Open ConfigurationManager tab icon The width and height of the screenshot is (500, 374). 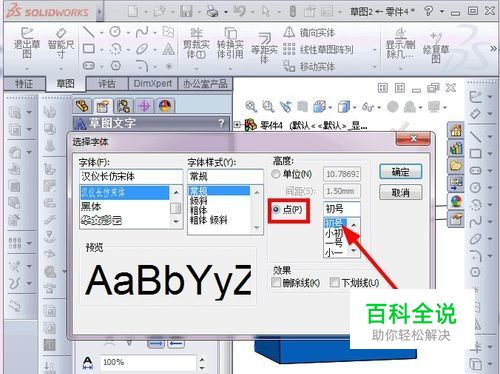pyautogui.click(x=123, y=106)
